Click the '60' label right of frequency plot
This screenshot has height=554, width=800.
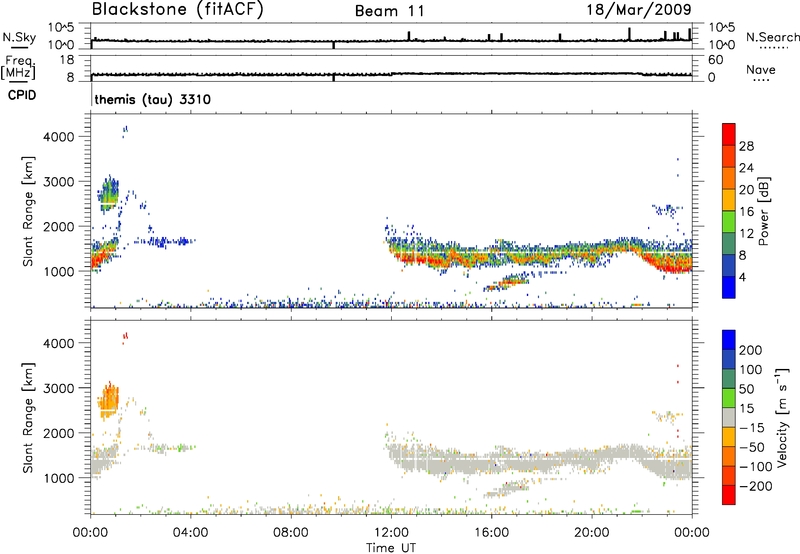click(715, 60)
